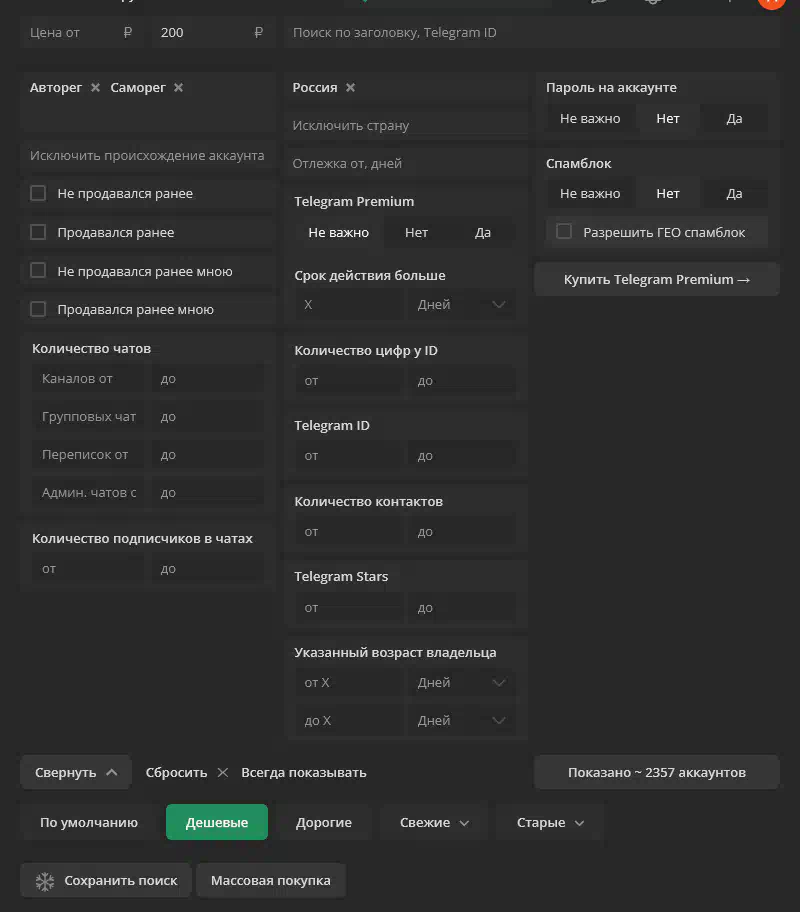Click the Срок действия больше X field

[349, 305]
